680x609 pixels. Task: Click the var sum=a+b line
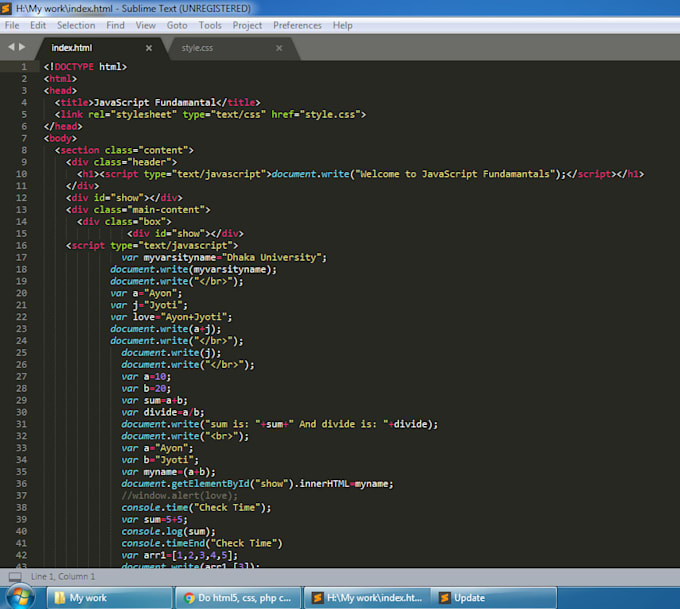[x=154, y=400]
